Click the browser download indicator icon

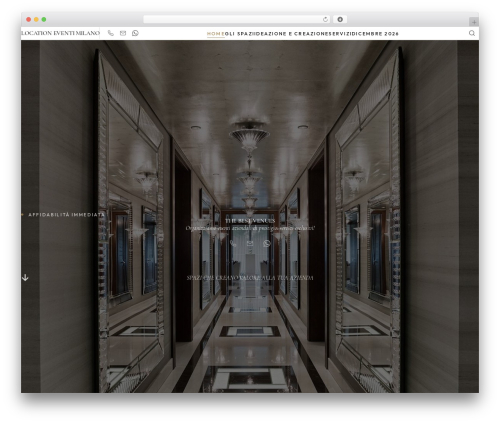(x=340, y=19)
